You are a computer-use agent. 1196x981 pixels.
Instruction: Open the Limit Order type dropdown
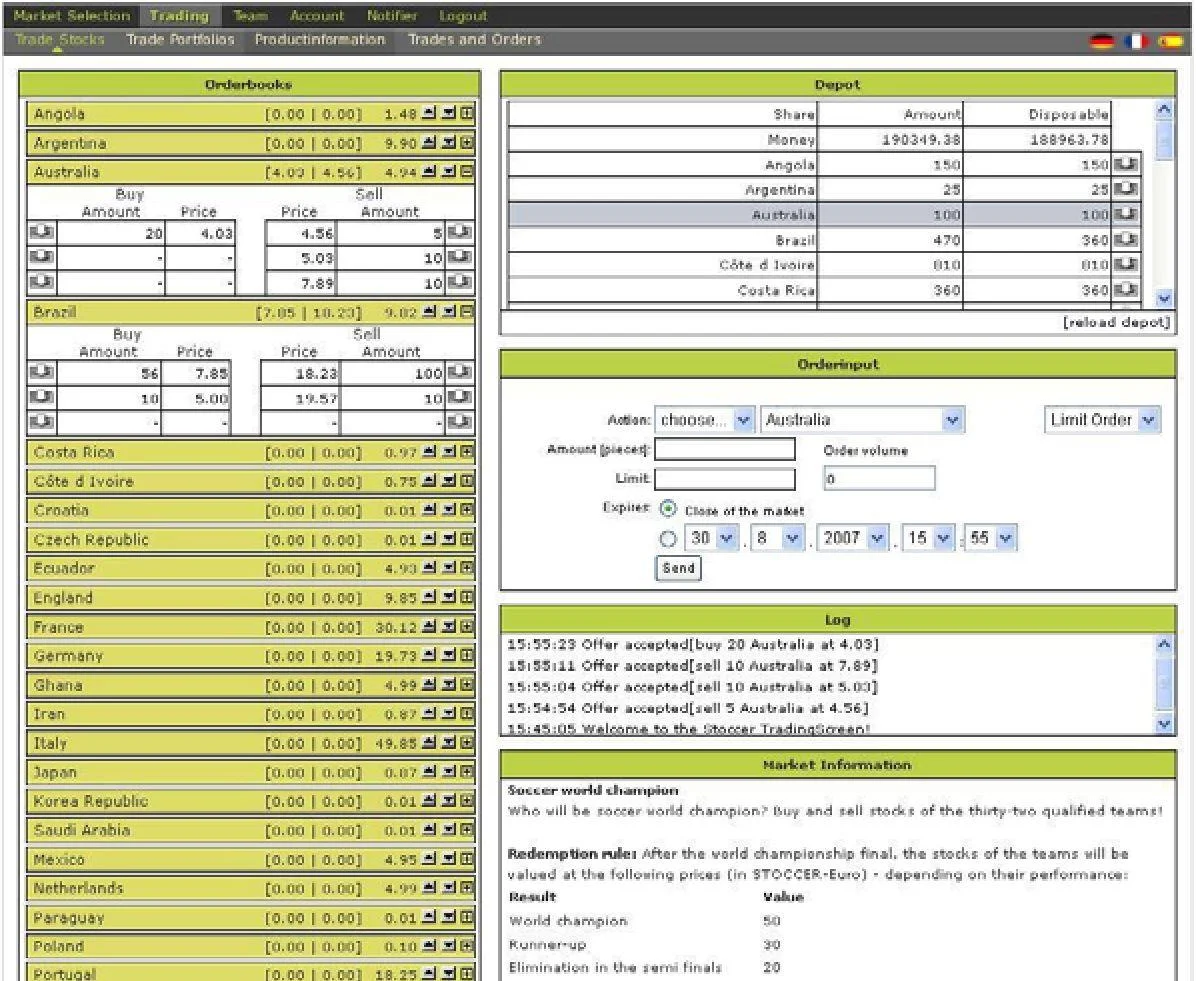click(x=1102, y=420)
